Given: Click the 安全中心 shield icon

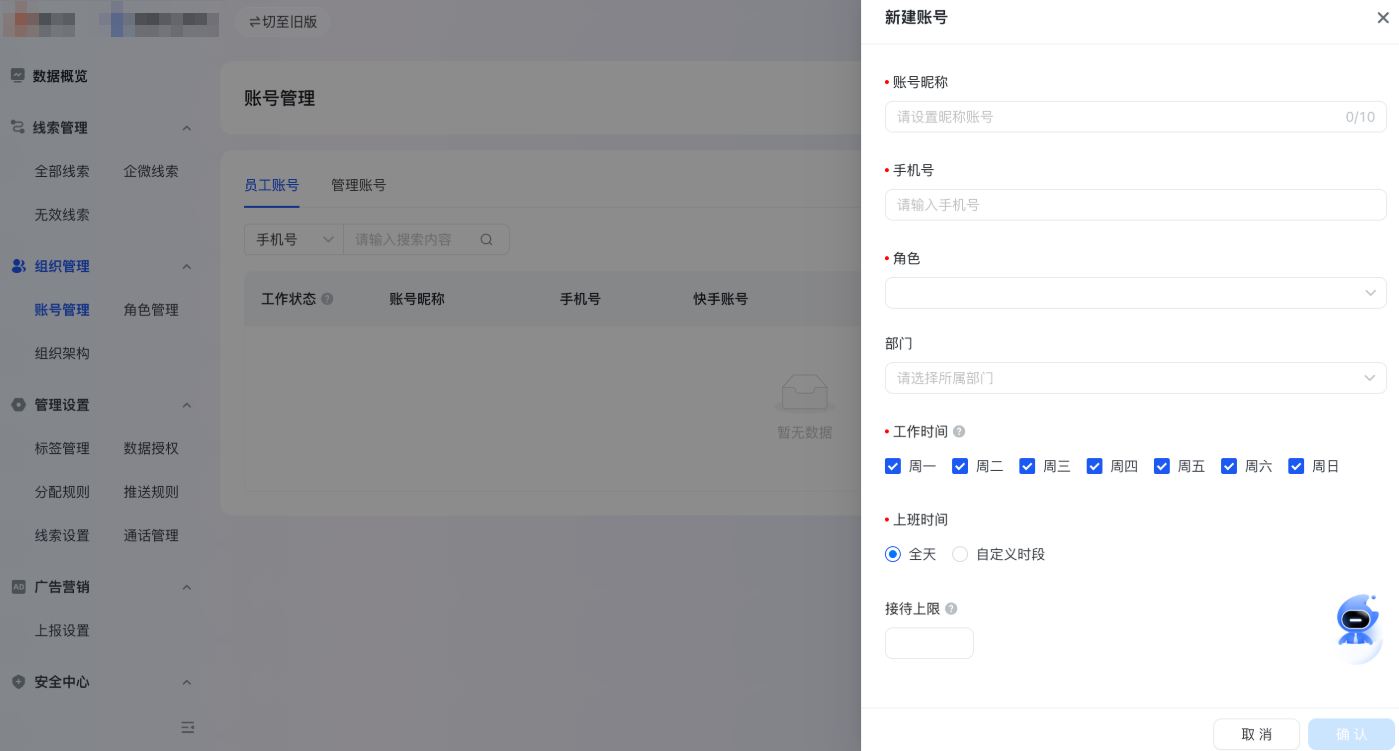Looking at the screenshot, I should 16,682.
